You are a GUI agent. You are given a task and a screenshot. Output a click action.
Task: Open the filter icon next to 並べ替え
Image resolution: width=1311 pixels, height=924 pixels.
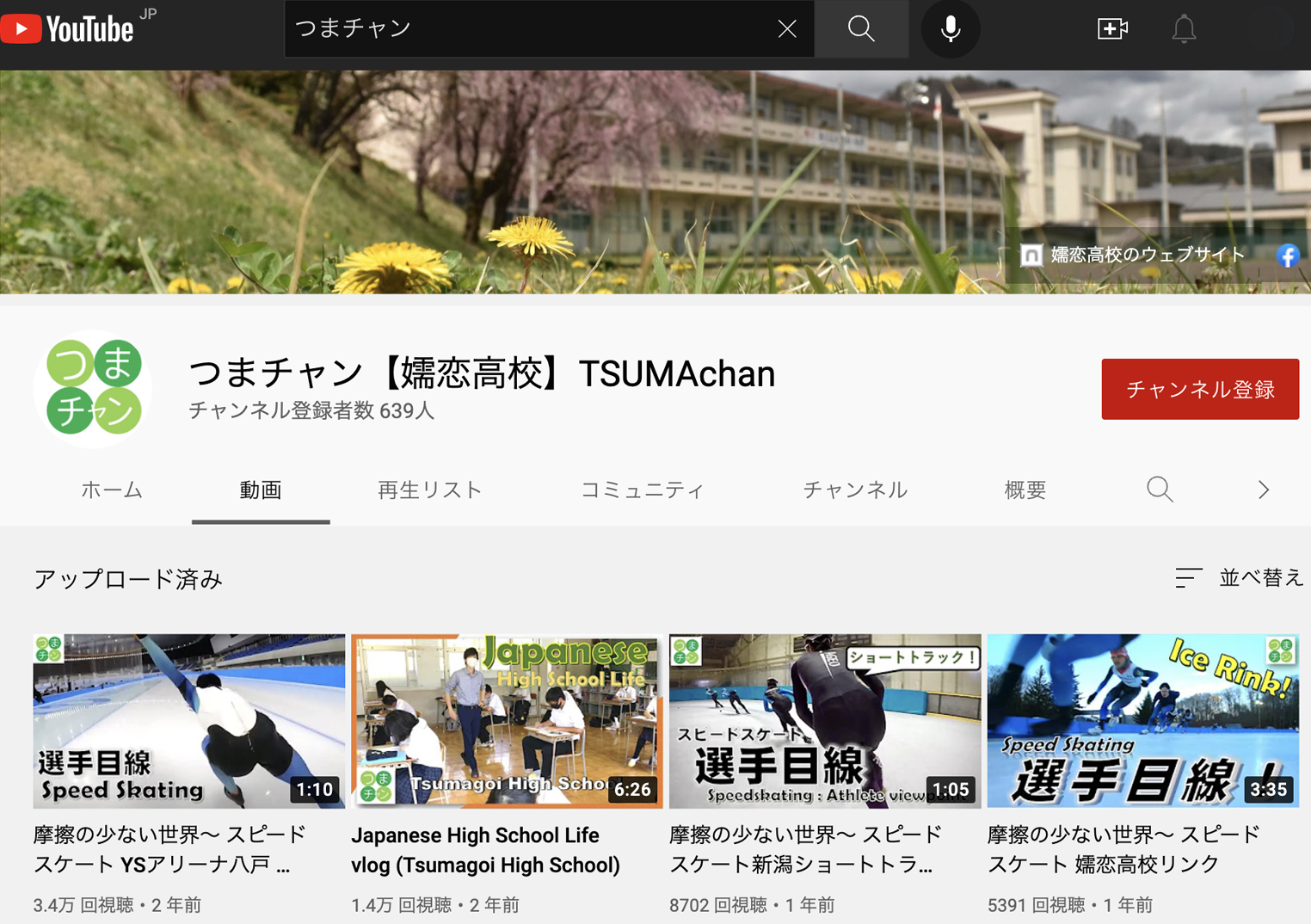[x=1188, y=578]
